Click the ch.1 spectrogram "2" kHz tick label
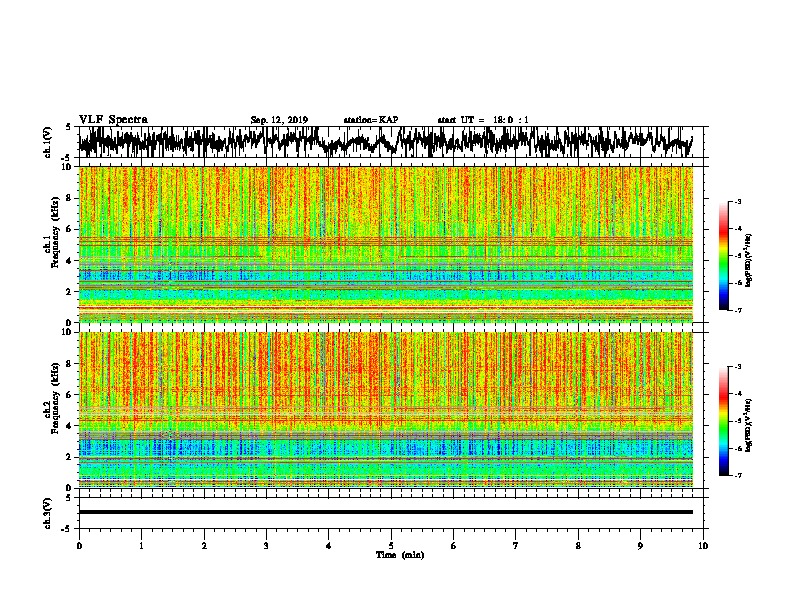The height and width of the screenshot is (612, 792). pyautogui.click(x=70, y=291)
